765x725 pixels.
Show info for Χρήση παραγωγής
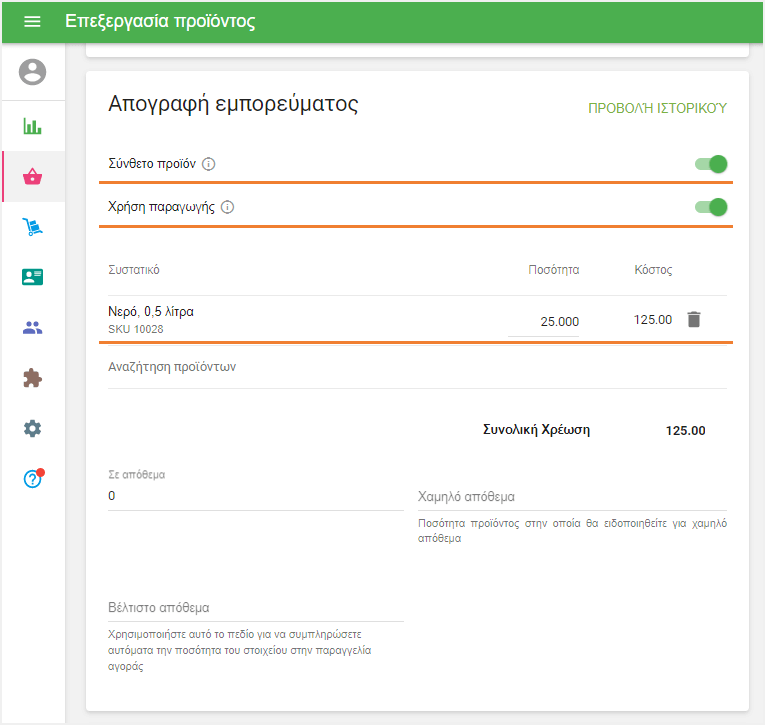click(227, 208)
